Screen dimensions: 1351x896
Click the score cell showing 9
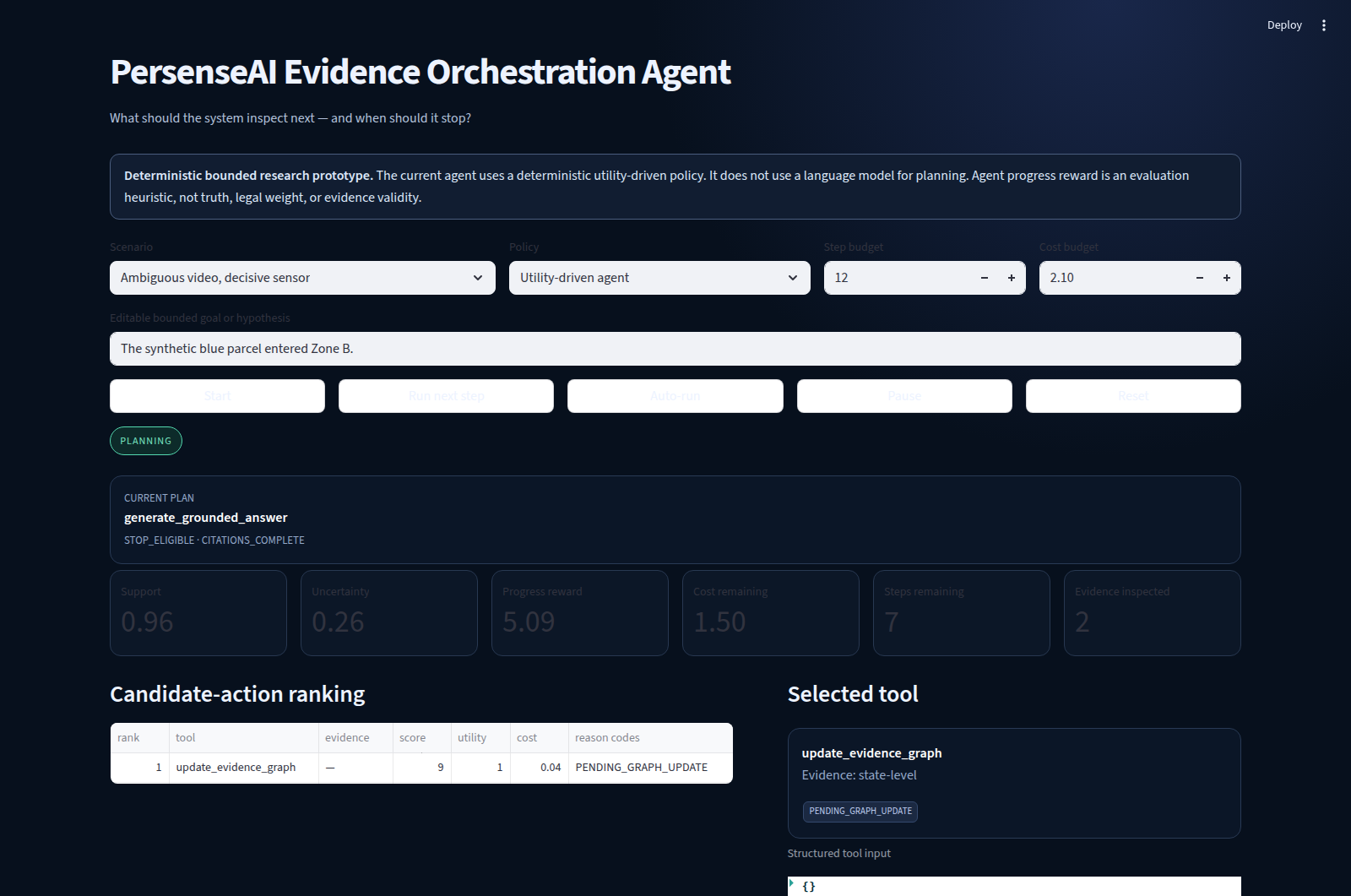[422, 768]
